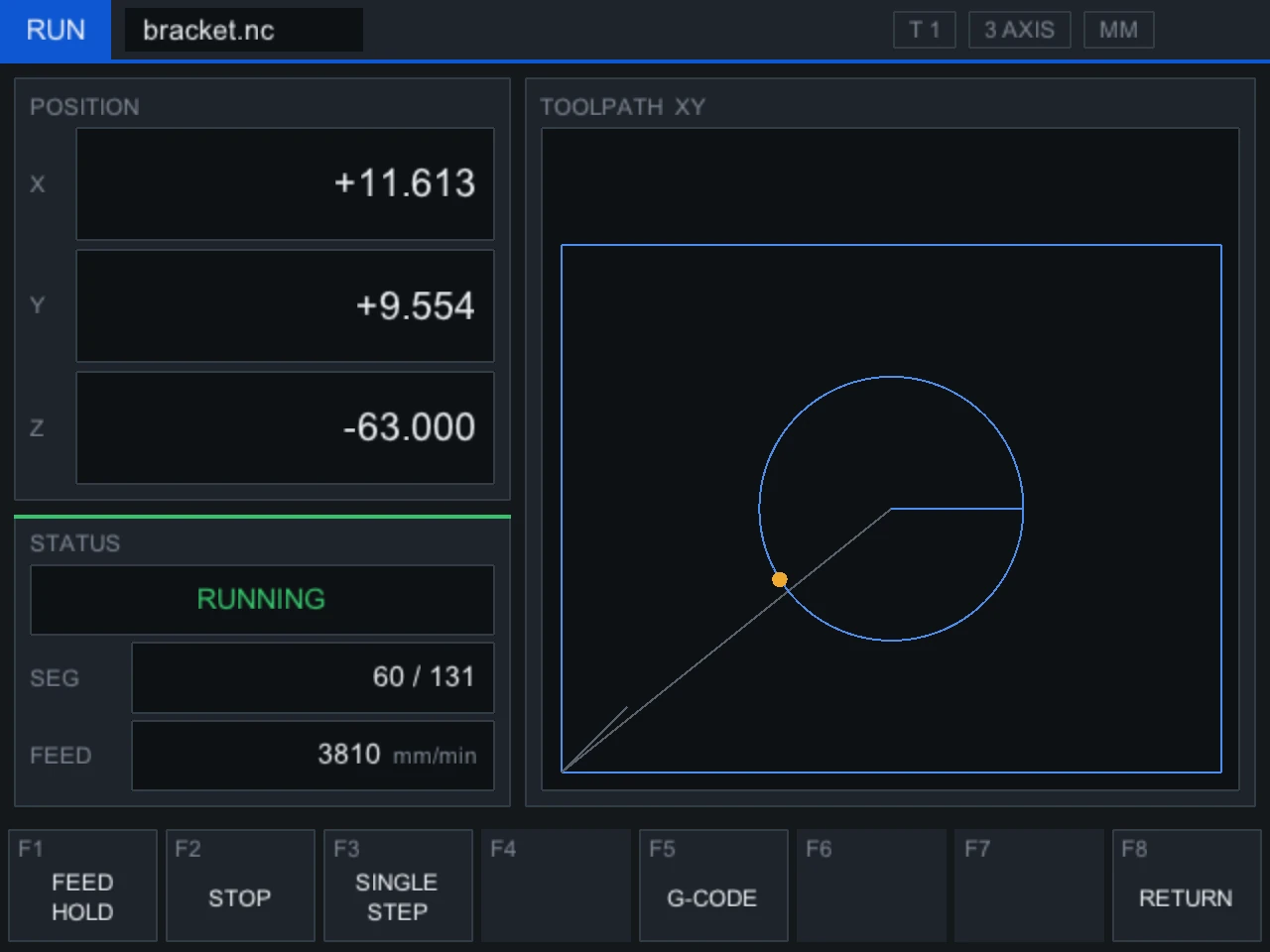Click the Y position value +9.554
This screenshot has height=952, width=1270.
pos(285,305)
